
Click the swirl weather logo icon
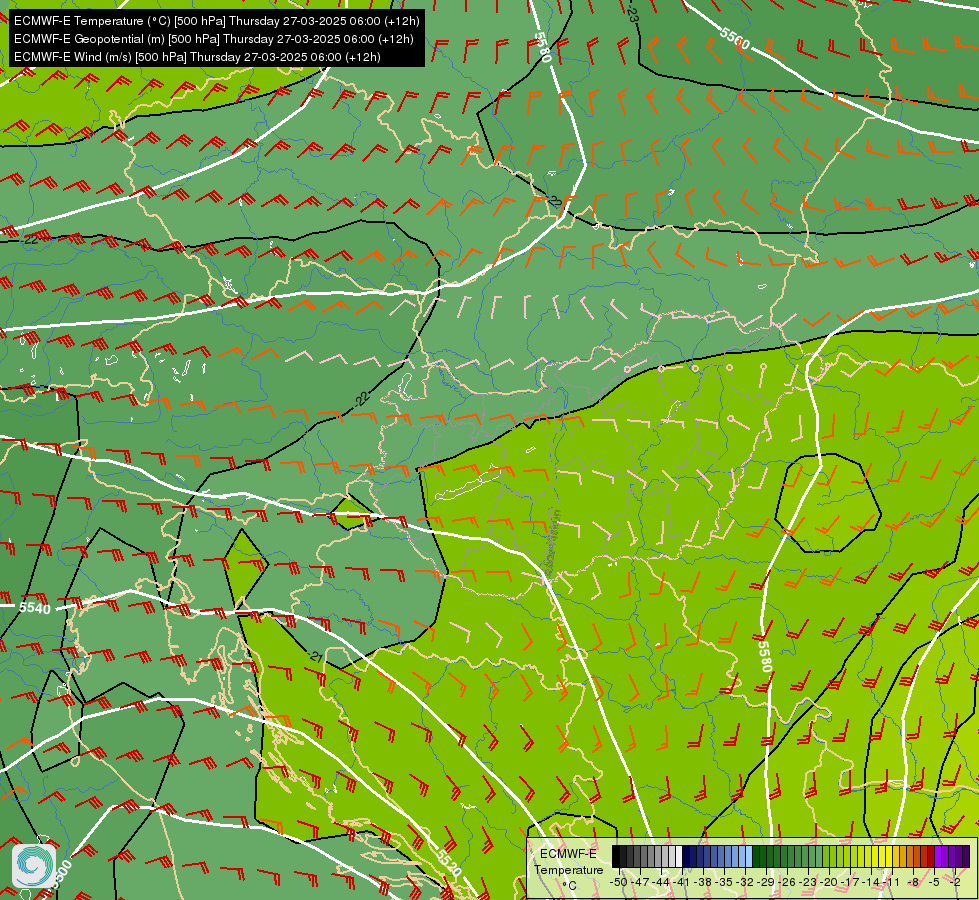pos(34,866)
